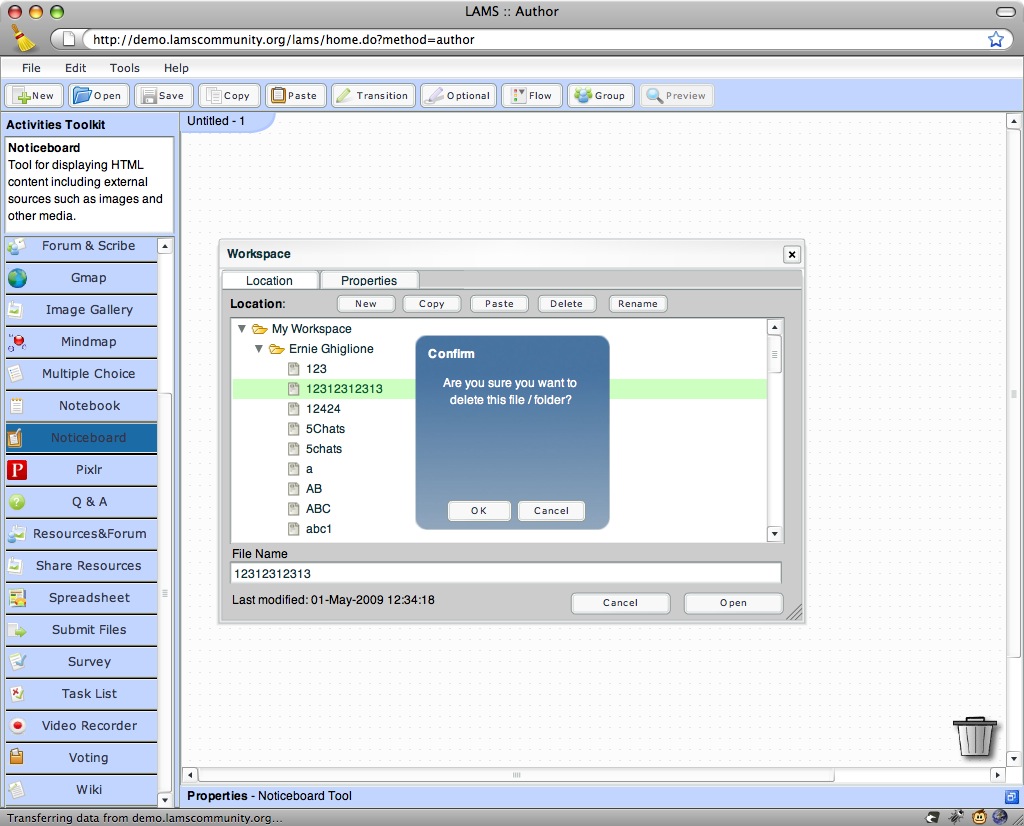Confirm deletion with OK button
The image size is (1024, 826).
(x=479, y=511)
